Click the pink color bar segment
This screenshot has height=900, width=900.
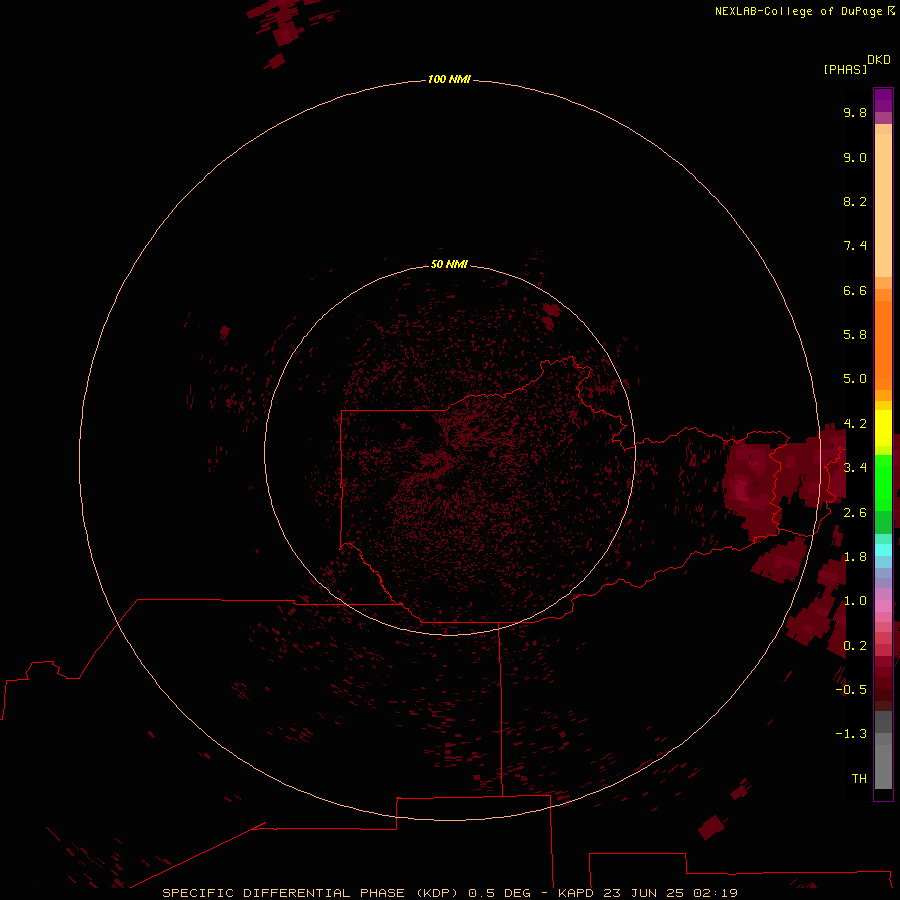click(x=883, y=606)
